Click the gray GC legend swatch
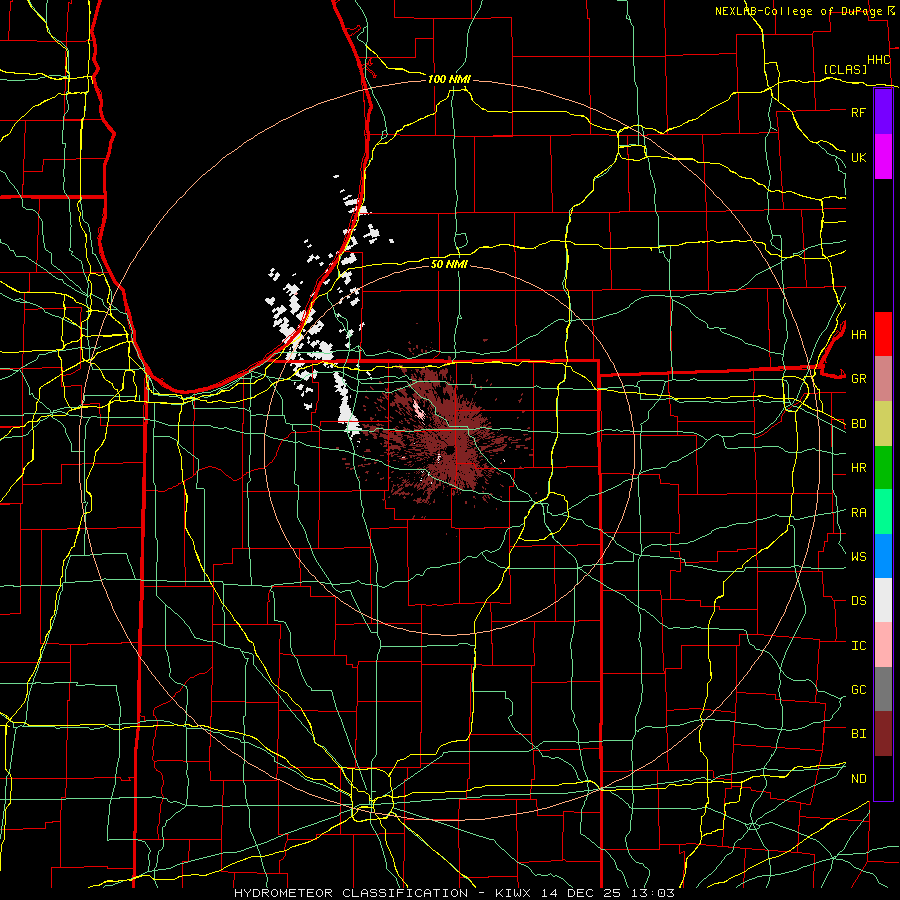This screenshot has width=900, height=900. tap(883, 689)
